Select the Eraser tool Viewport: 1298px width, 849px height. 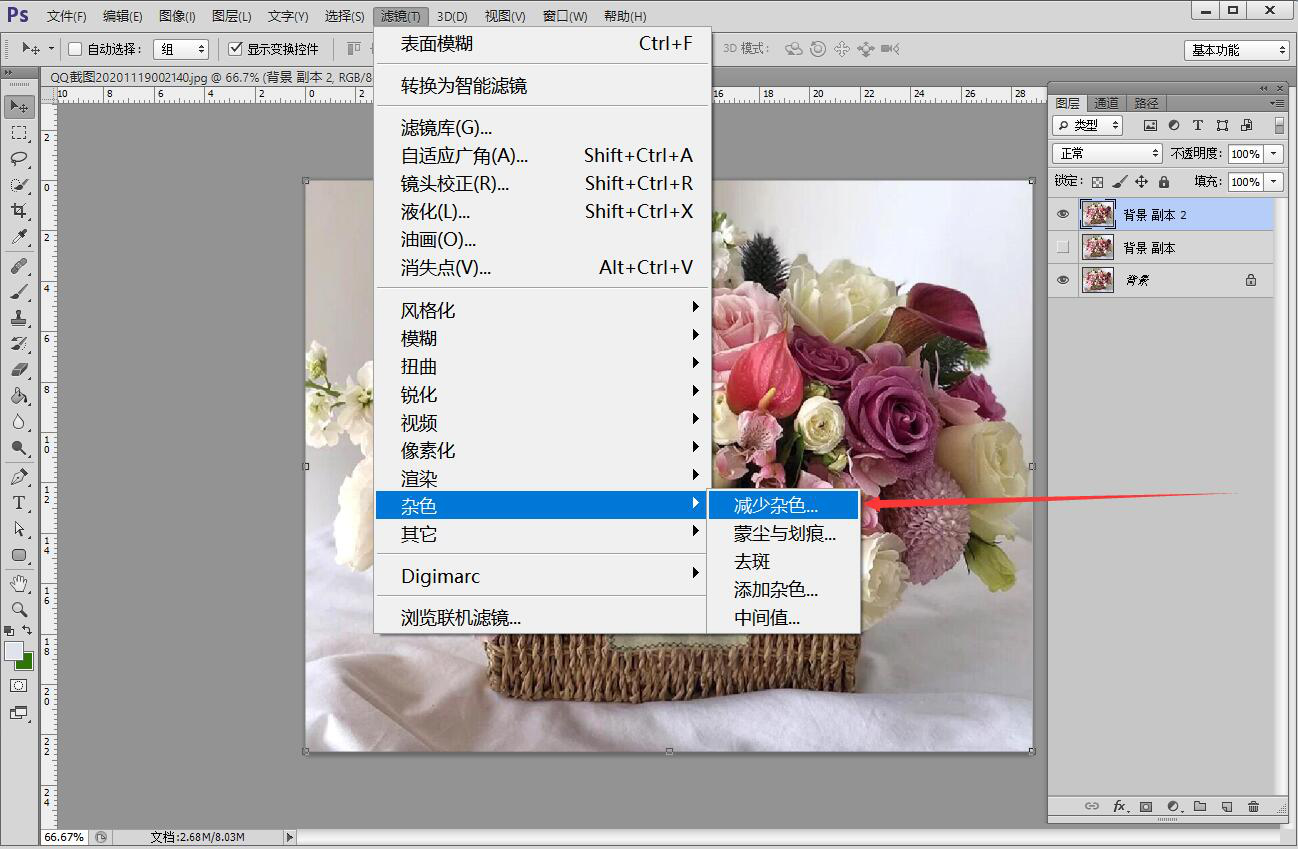[19, 370]
